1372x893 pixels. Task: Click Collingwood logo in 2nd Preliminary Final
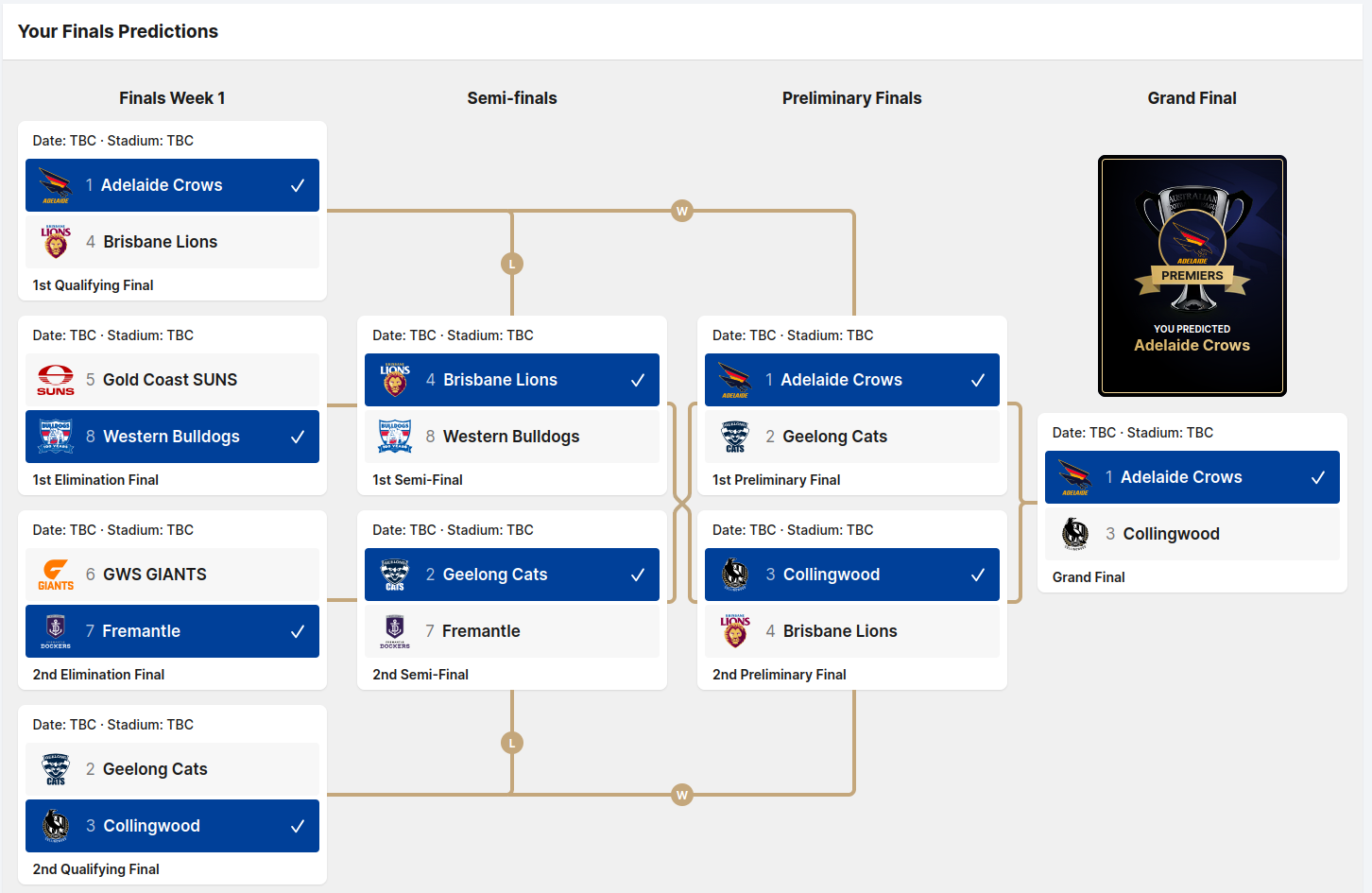pyautogui.click(x=735, y=575)
